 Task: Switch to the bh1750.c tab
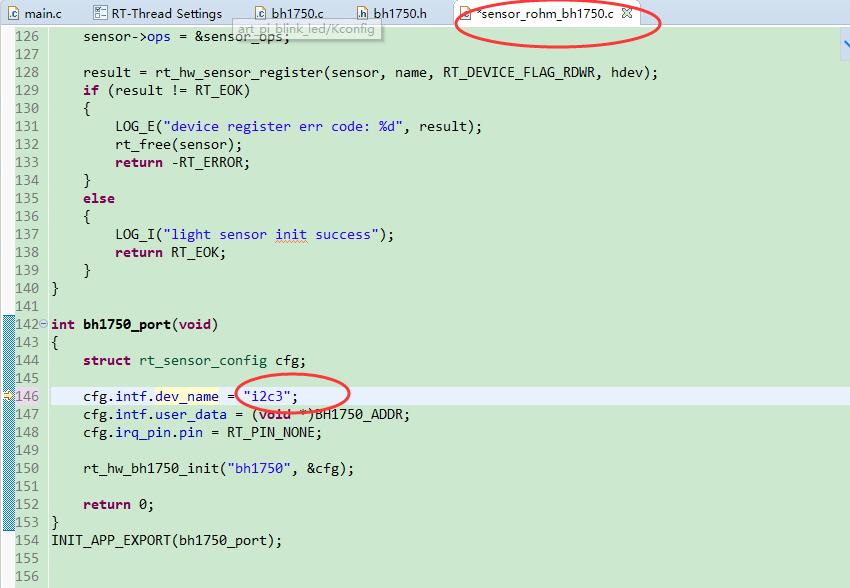pos(289,14)
